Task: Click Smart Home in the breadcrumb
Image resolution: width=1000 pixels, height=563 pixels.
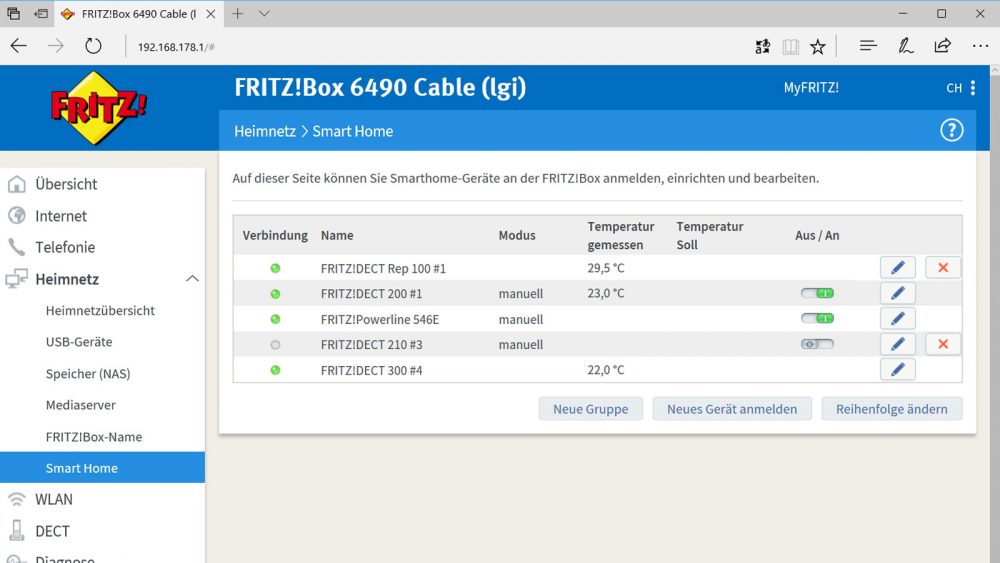Action: pyautogui.click(x=353, y=131)
